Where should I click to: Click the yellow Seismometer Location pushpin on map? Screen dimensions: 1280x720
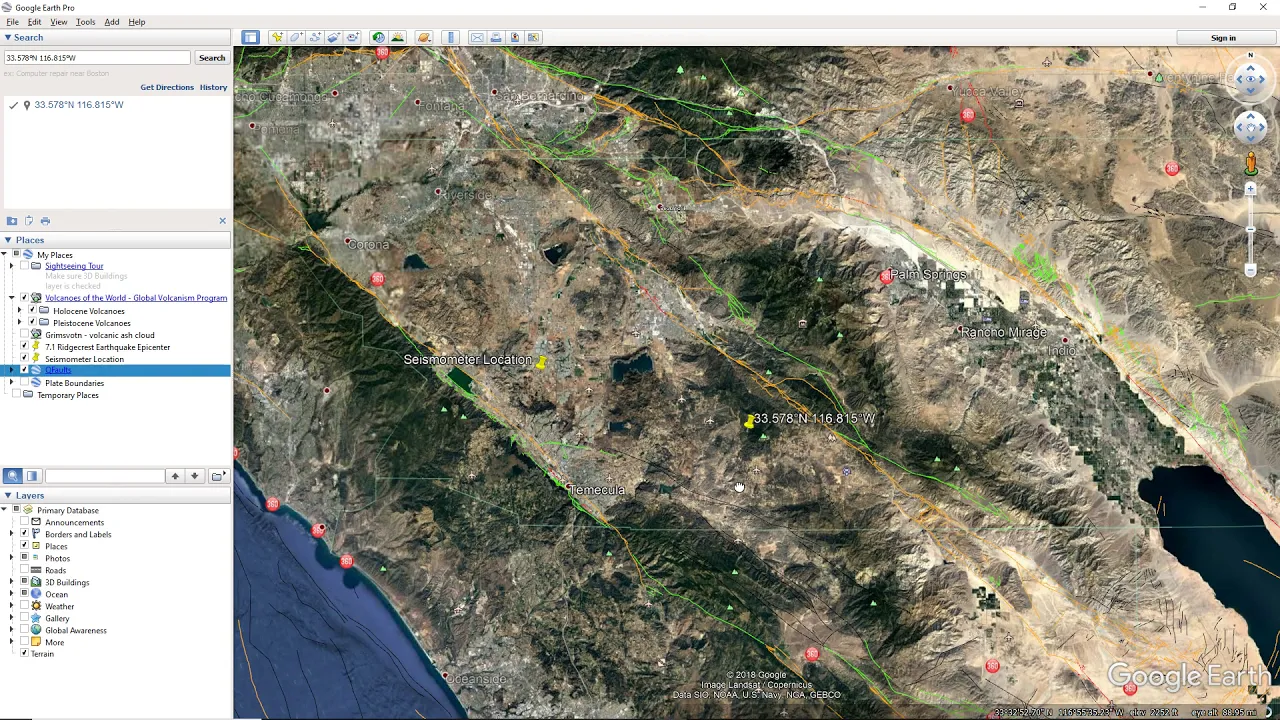click(541, 362)
